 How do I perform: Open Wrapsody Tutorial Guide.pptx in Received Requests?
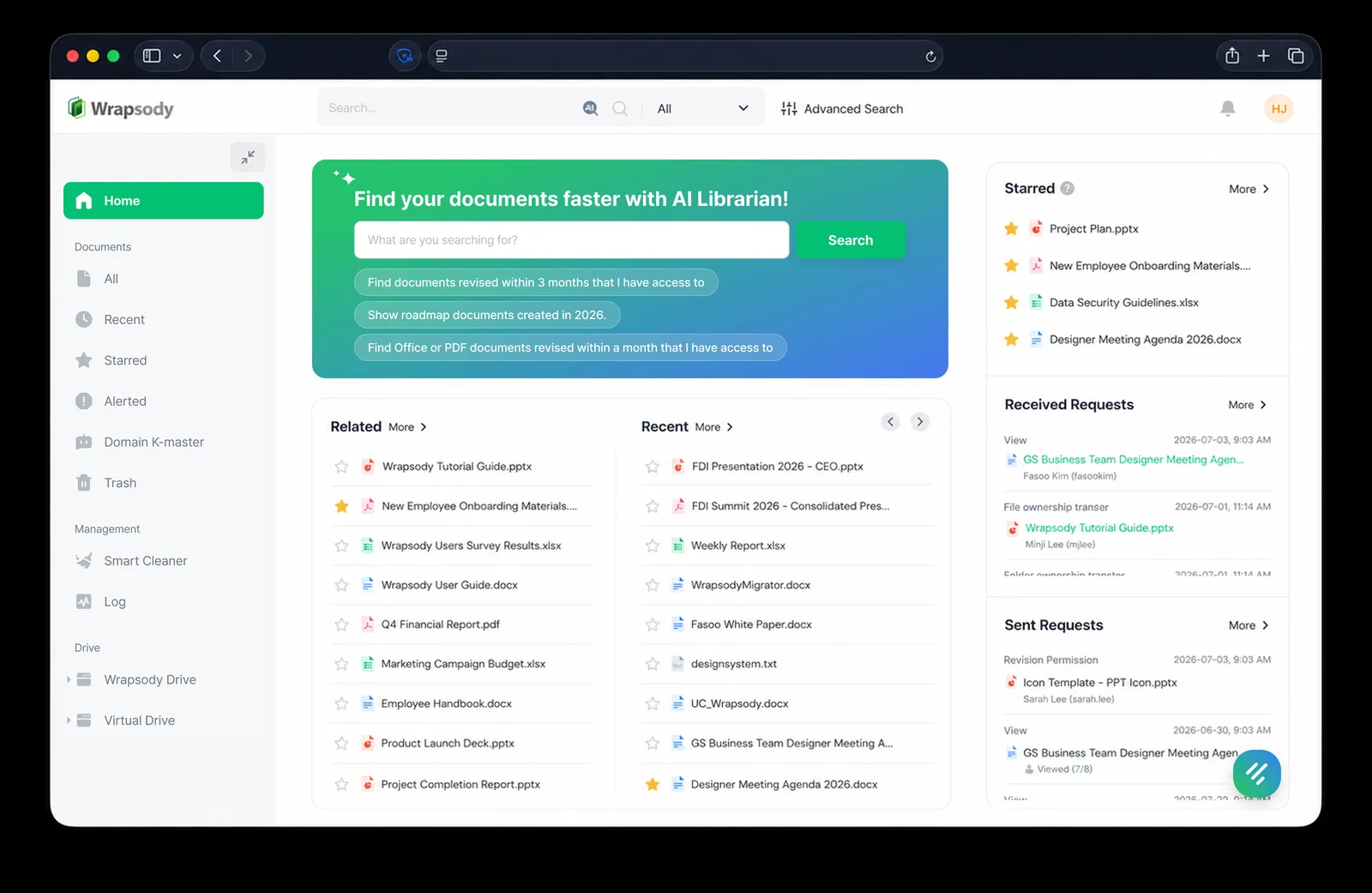[x=1098, y=528]
